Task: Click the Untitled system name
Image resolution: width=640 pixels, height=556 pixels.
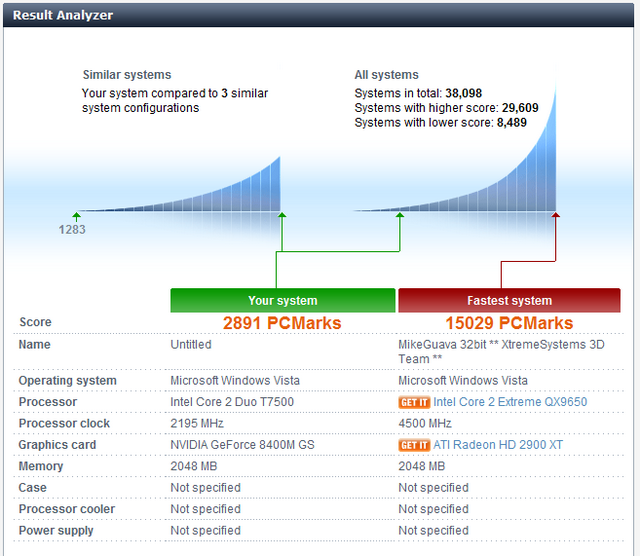Action: tap(191, 345)
